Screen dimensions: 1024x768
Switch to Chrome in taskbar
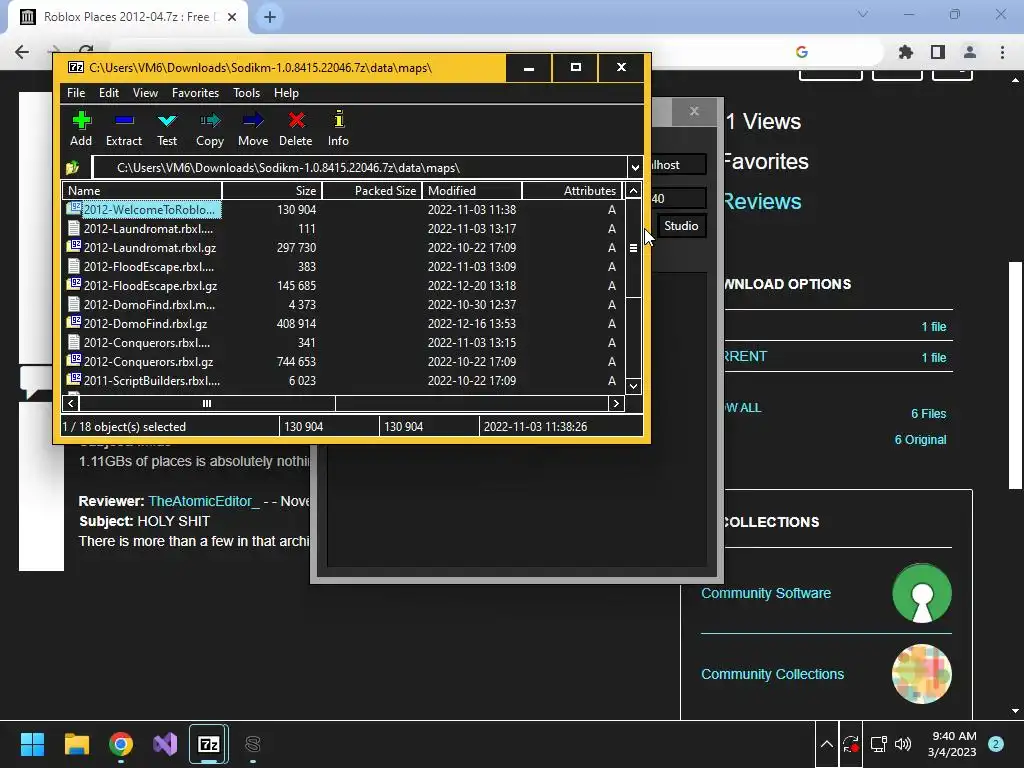click(x=121, y=744)
